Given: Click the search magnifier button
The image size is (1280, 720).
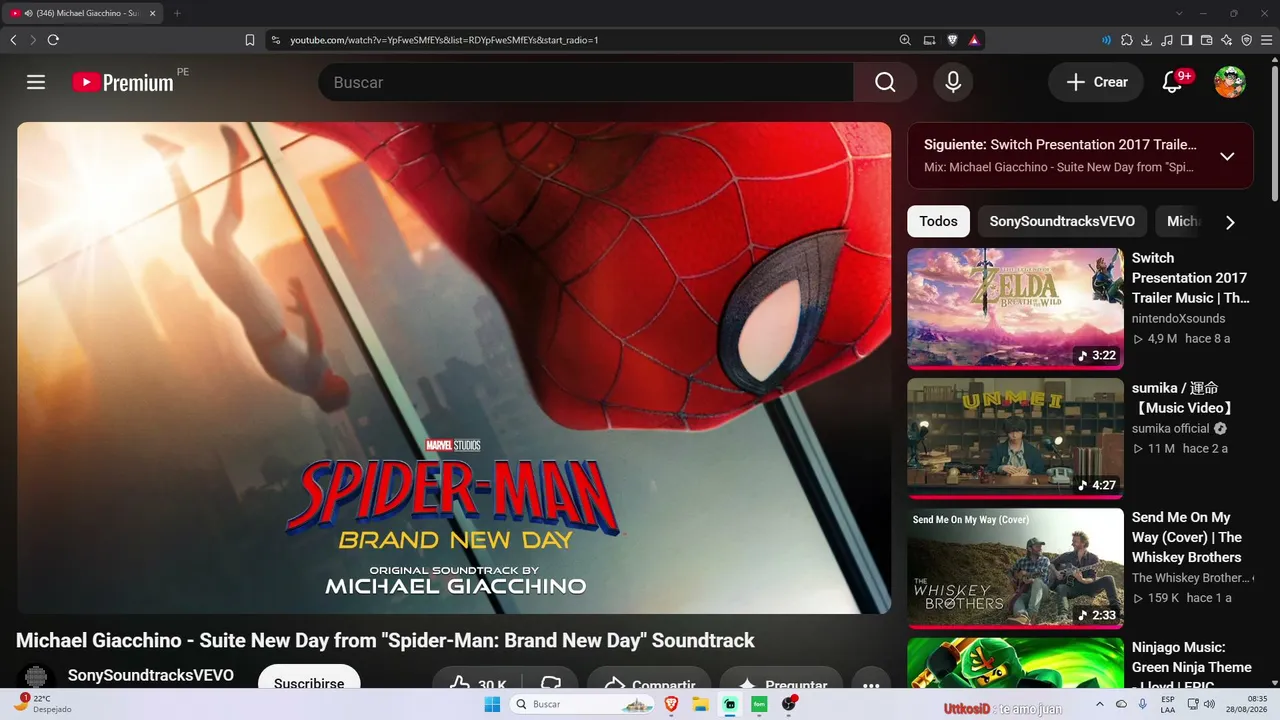Looking at the screenshot, I should point(885,82).
